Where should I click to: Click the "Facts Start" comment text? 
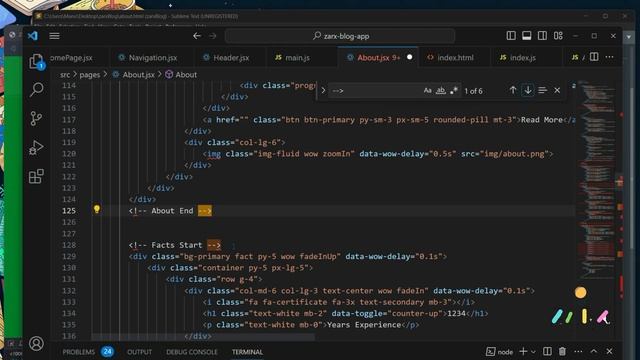(177, 245)
